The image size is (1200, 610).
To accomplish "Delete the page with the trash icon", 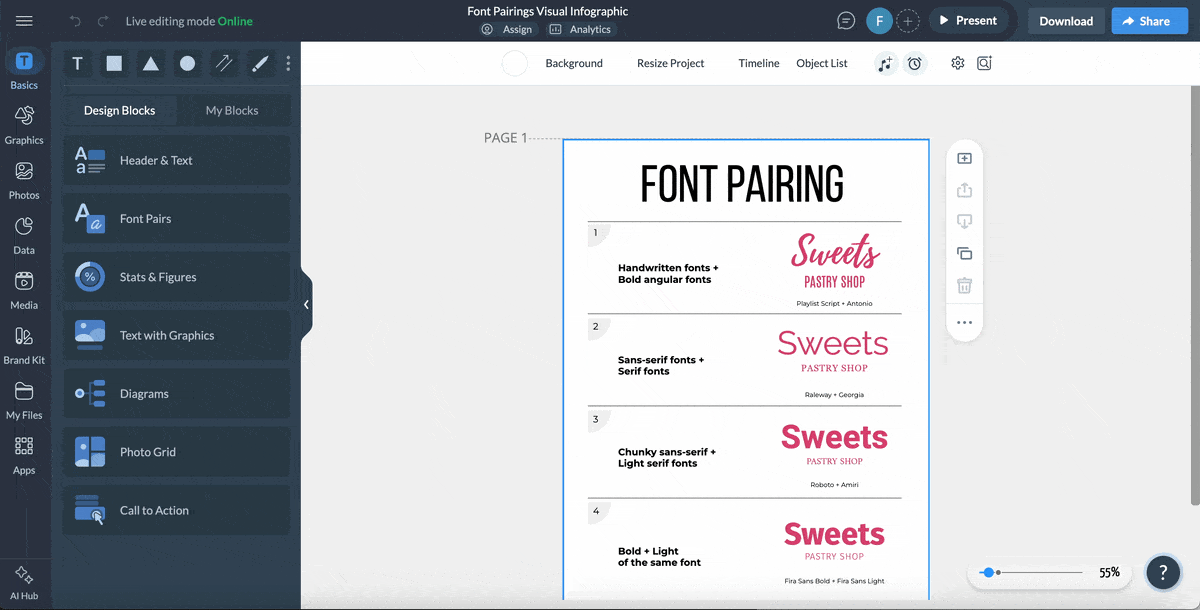I will tap(964, 285).
